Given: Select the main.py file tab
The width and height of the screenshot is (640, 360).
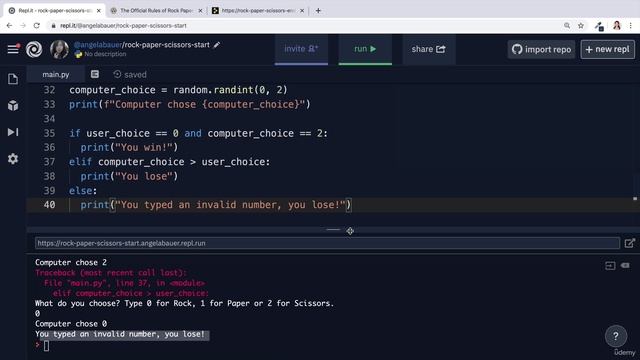Looking at the screenshot, I should click(56, 75).
